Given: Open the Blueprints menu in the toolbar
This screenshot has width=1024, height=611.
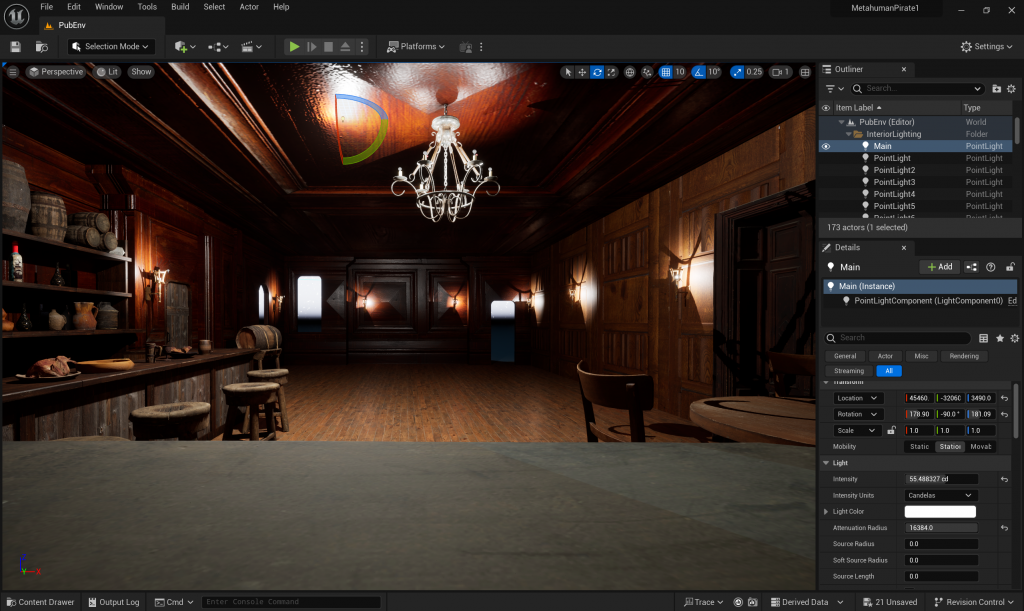Looking at the screenshot, I should tap(218, 46).
